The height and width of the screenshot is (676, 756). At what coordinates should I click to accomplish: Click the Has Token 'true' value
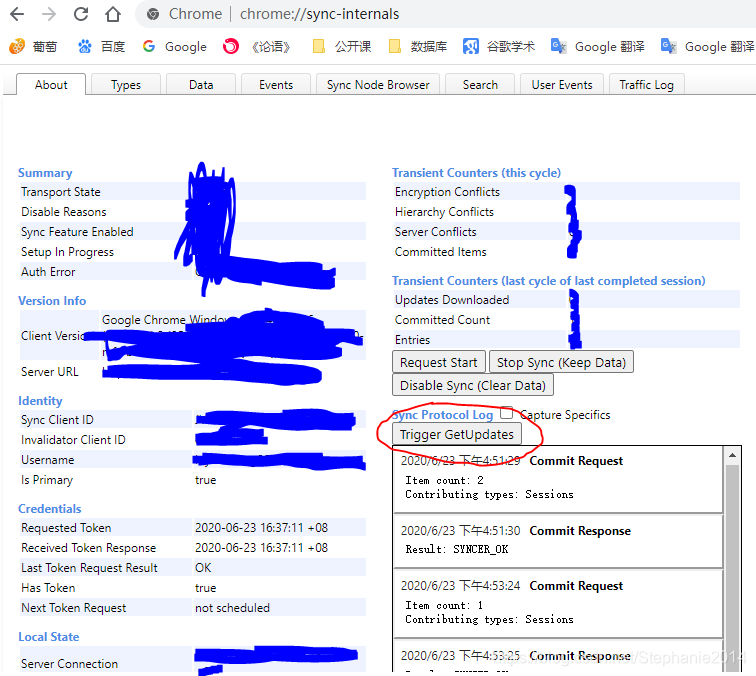(x=205, y=588)
